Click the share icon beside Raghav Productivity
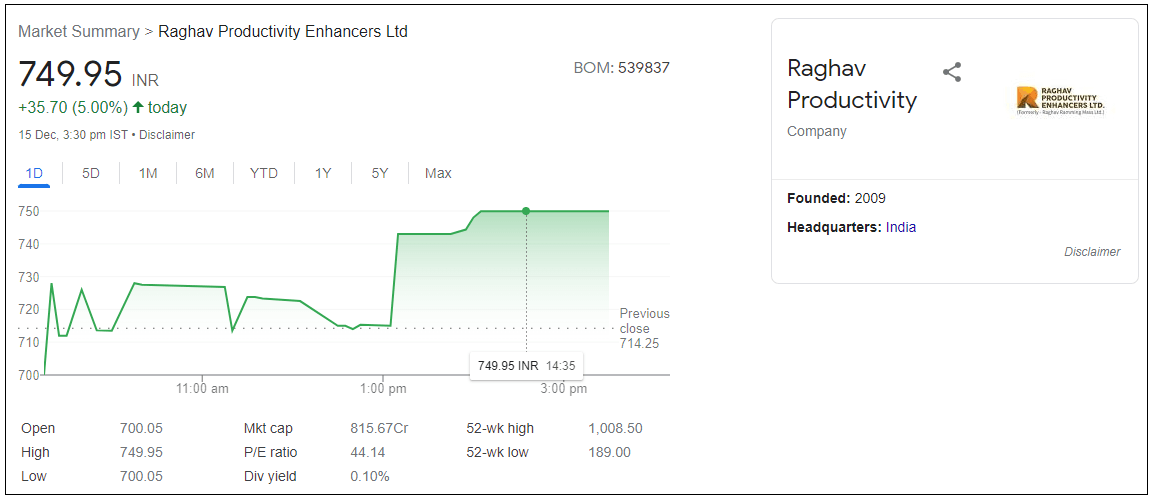The image size is (1152, 499). pyautogui.click(x=951, y=72)
